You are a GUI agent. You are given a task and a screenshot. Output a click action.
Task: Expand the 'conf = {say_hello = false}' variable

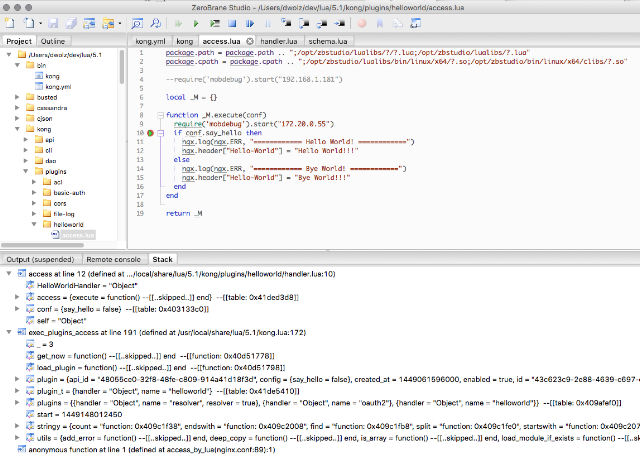click(17, 309)
